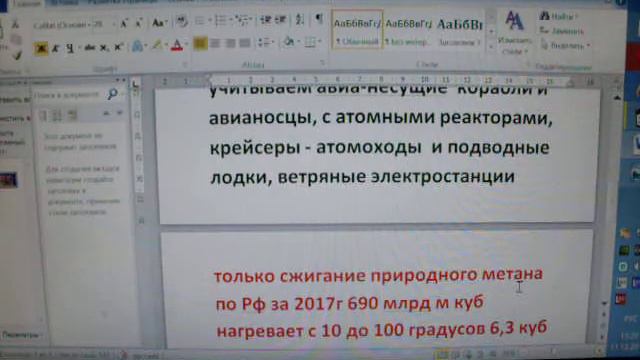Apply paragraph Shading paint bucket color

tap(289, 42)
